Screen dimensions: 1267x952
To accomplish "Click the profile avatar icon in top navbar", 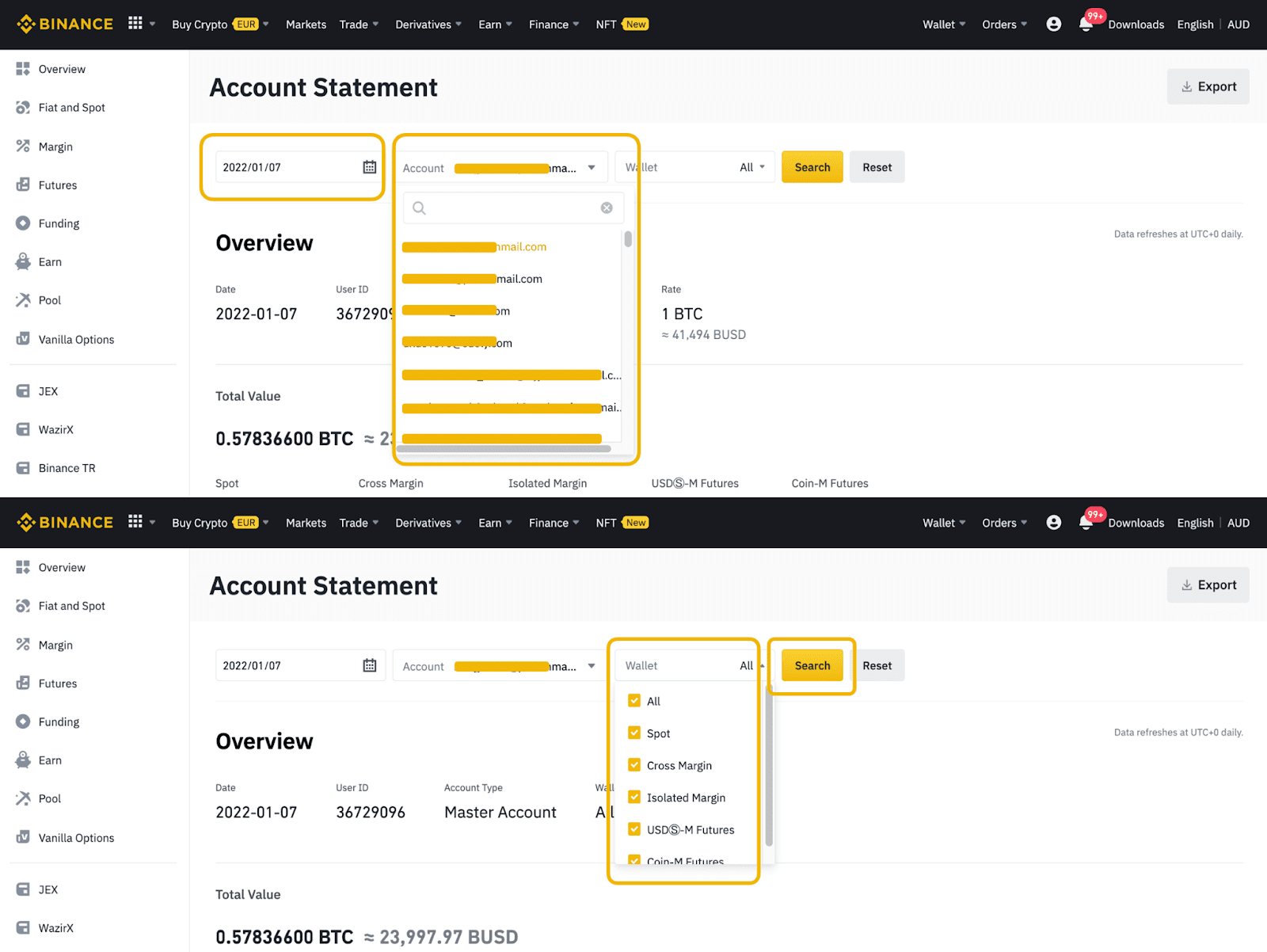I will (1053, 25).
